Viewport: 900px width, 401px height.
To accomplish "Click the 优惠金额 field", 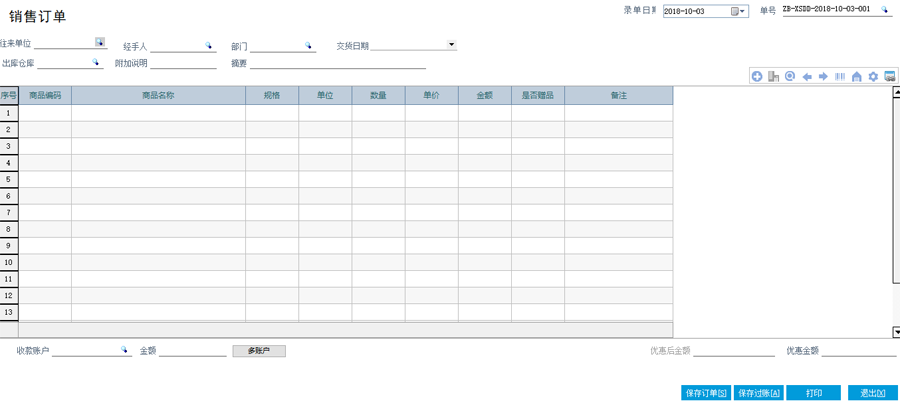I will click(859, 351).
